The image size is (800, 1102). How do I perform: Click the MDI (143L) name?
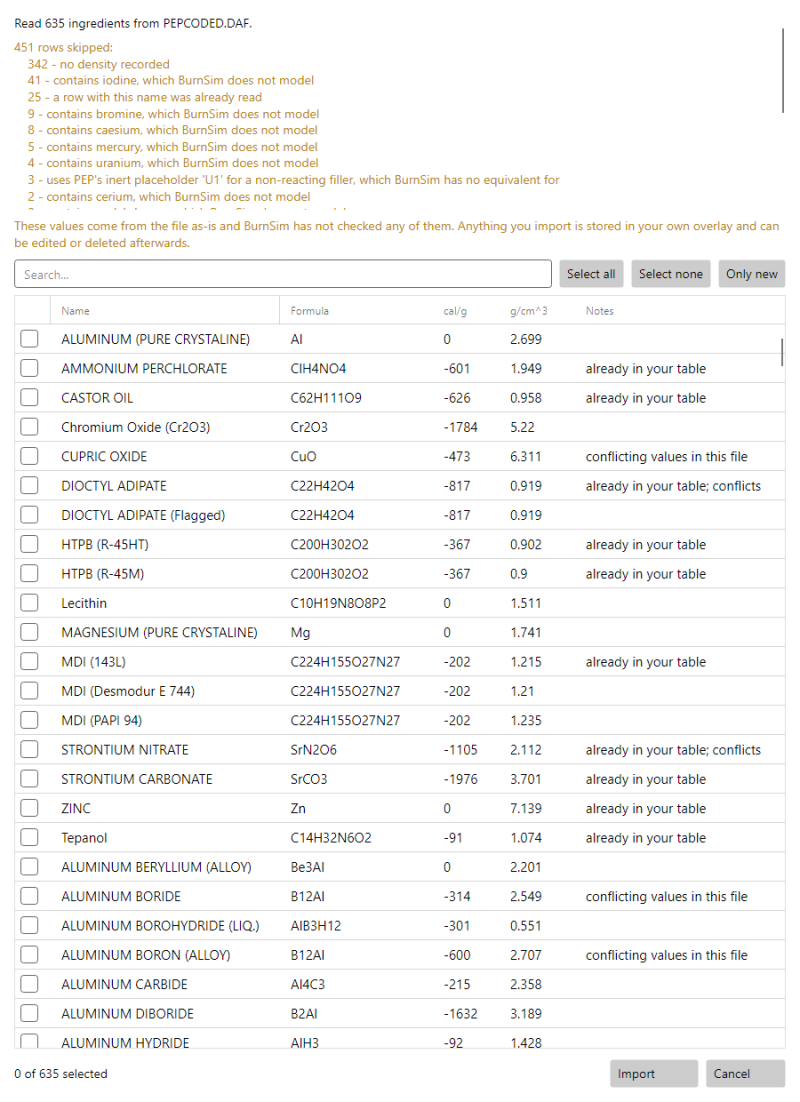tap(93, 662)
